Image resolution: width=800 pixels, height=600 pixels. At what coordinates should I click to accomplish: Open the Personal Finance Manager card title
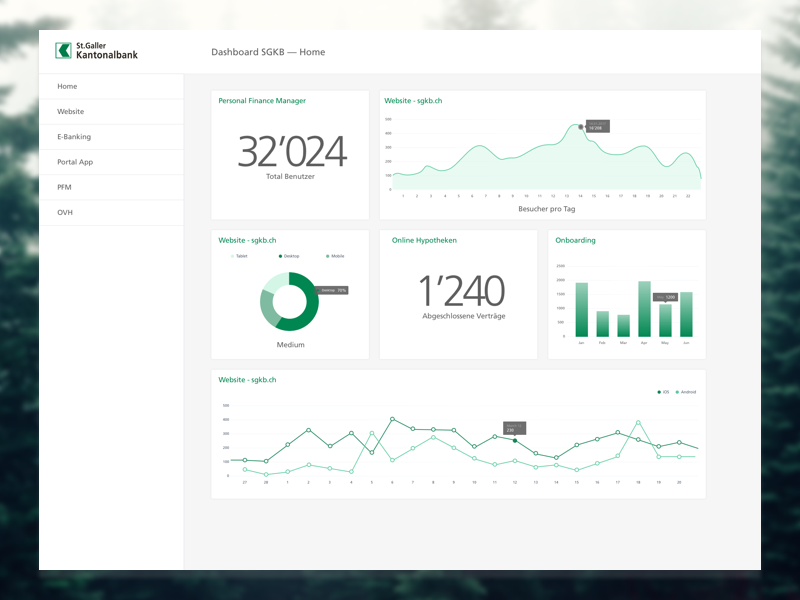tap(262, 101)
